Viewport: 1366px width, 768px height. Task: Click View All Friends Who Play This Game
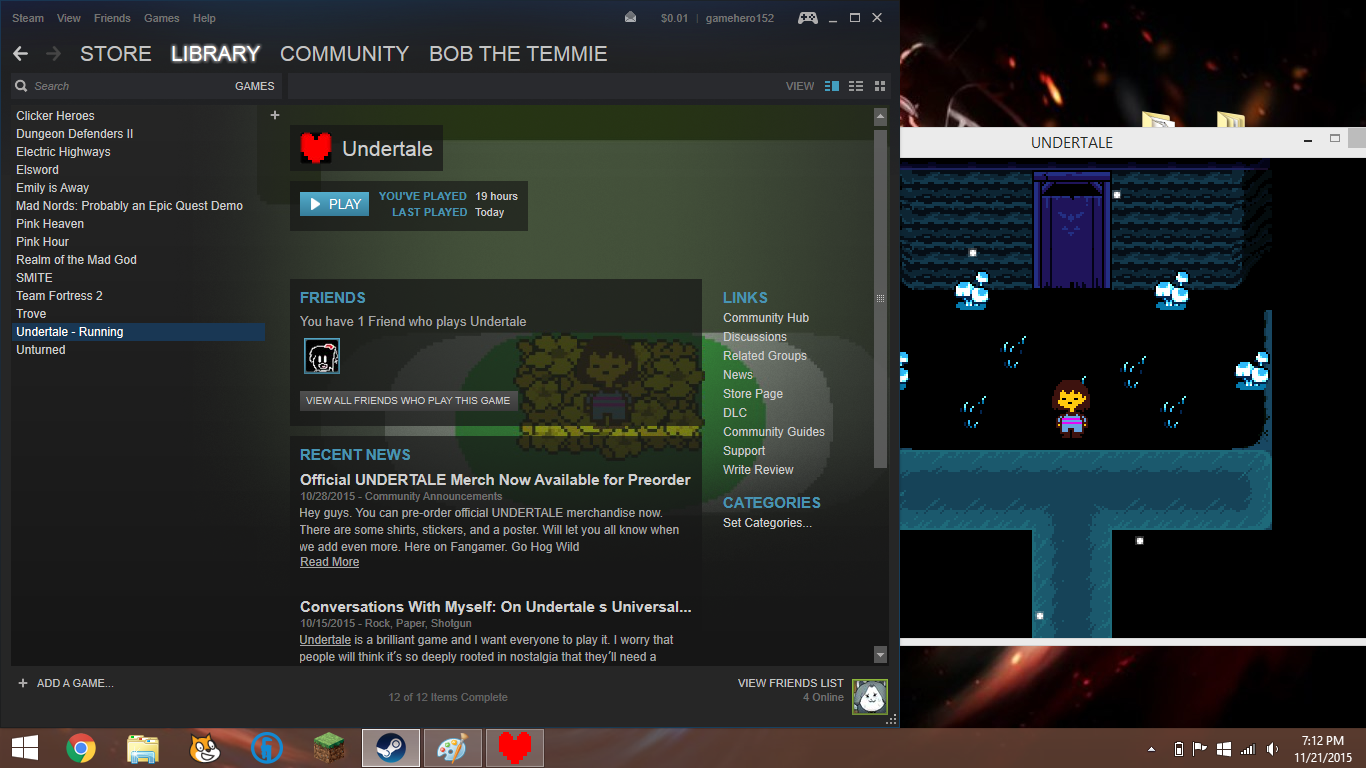coord(408,400)
